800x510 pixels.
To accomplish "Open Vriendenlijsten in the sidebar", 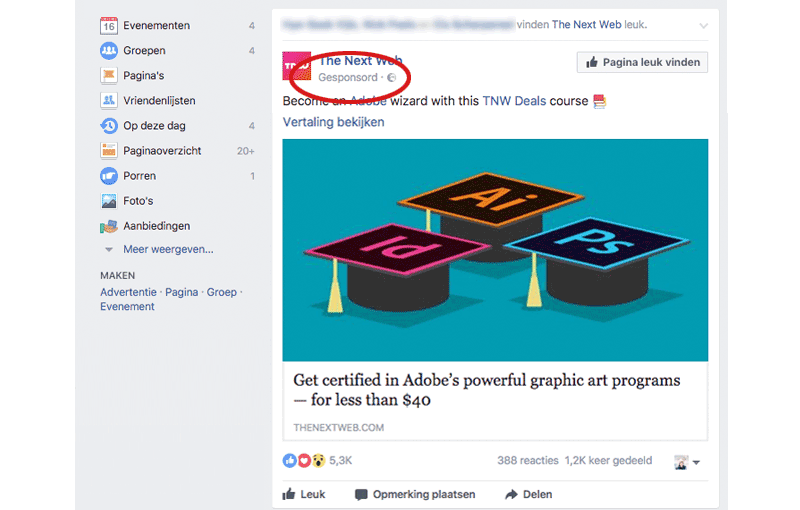I will tap(159, 100).
